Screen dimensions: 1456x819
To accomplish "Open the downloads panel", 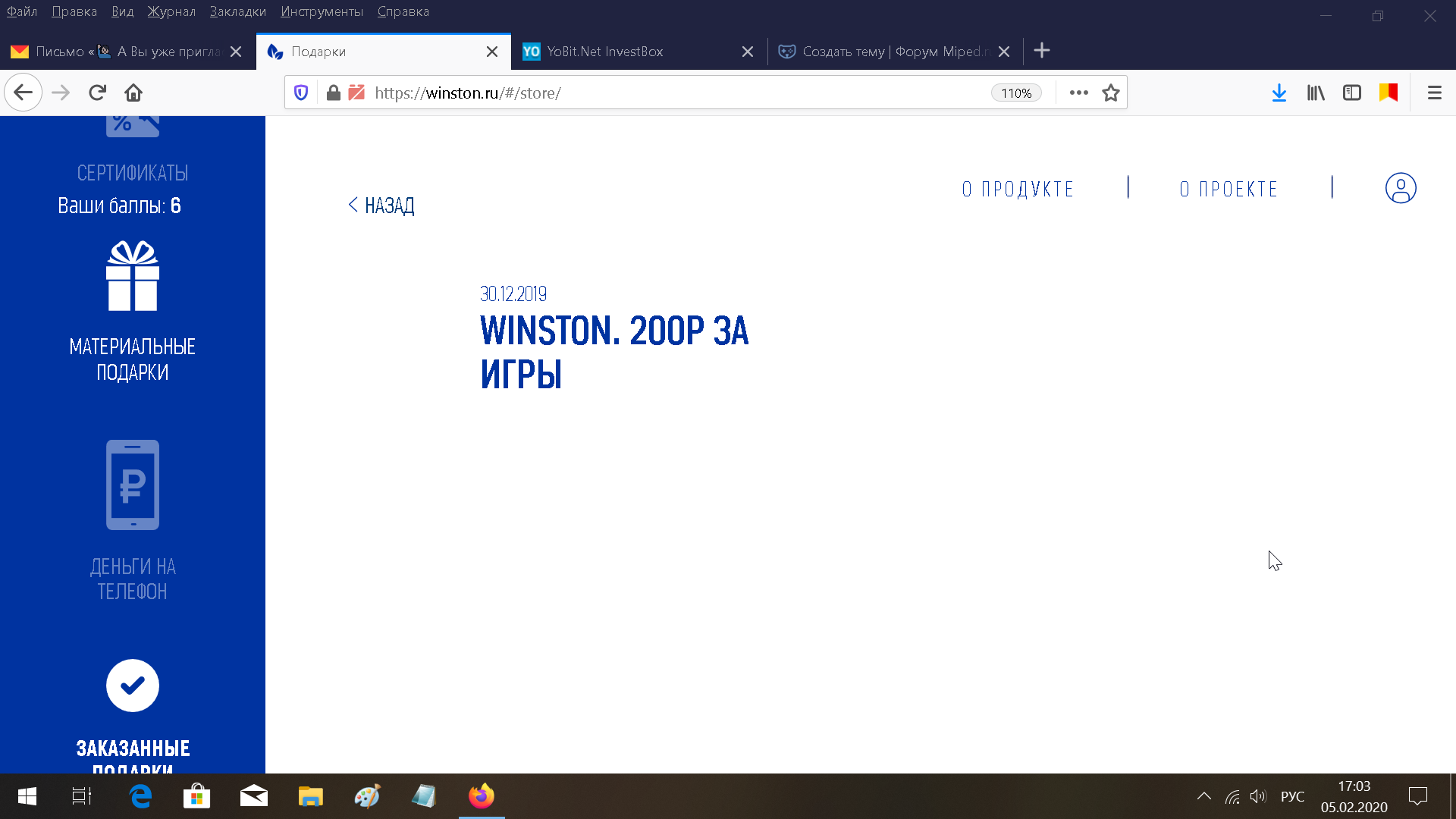I will point(1279,93).
